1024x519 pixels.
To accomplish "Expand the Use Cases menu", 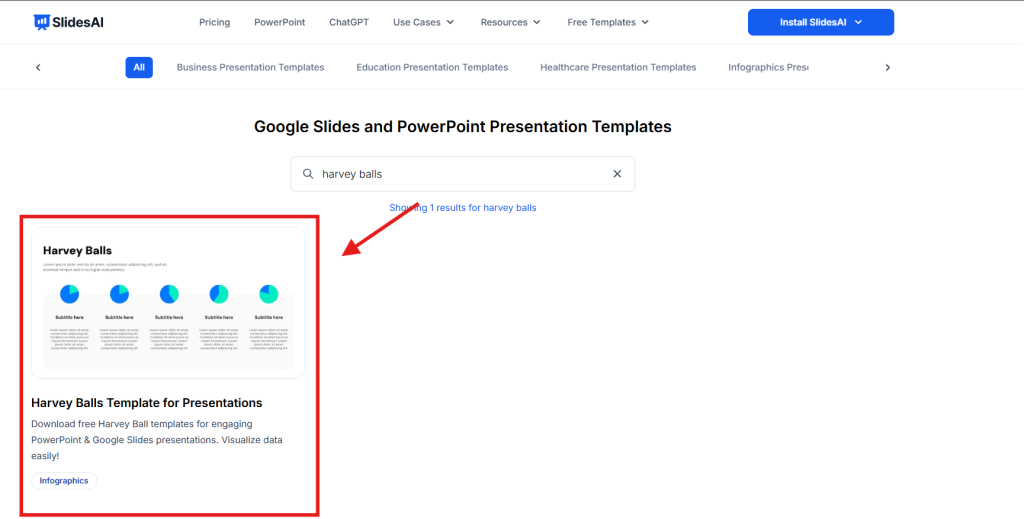I will 423,22.
